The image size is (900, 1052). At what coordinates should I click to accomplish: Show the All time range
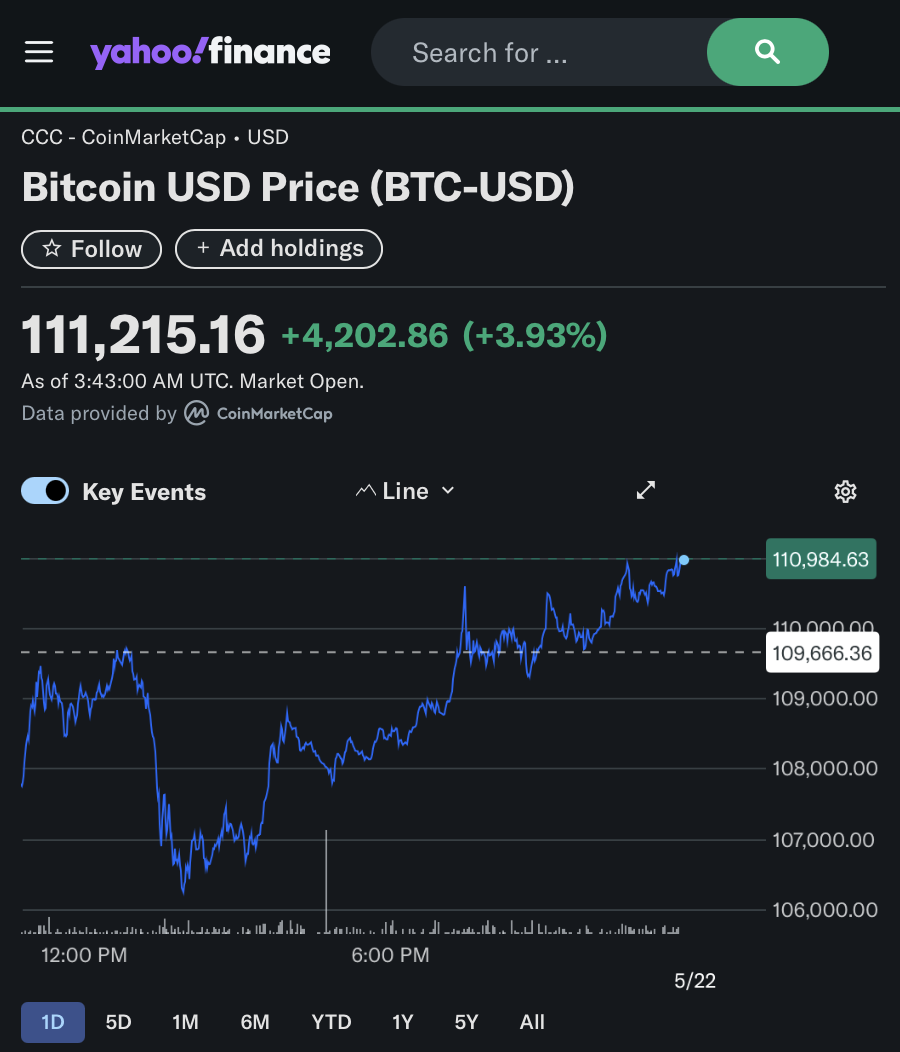point(532,1022)
